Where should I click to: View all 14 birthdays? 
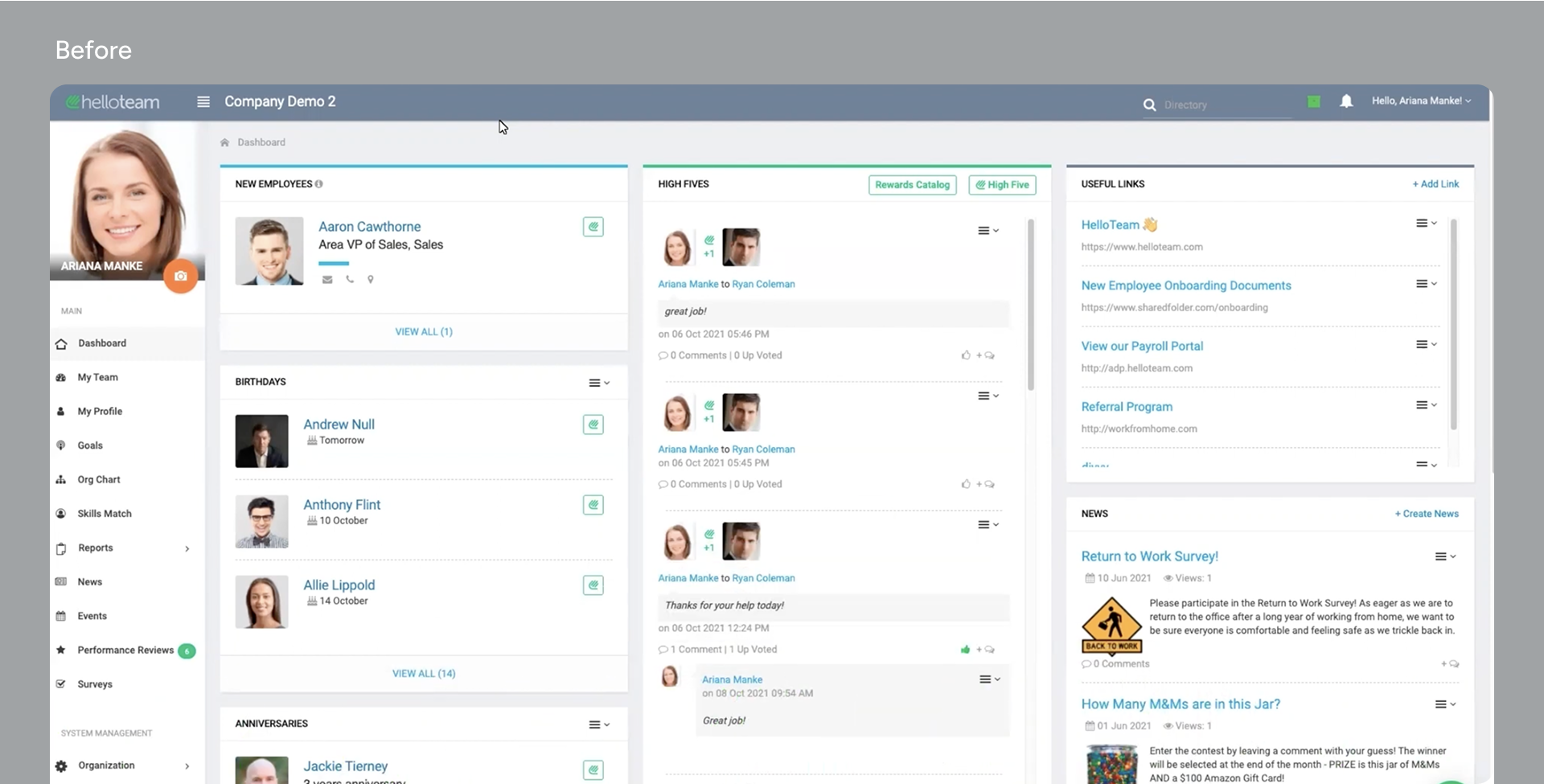point(424,674)
